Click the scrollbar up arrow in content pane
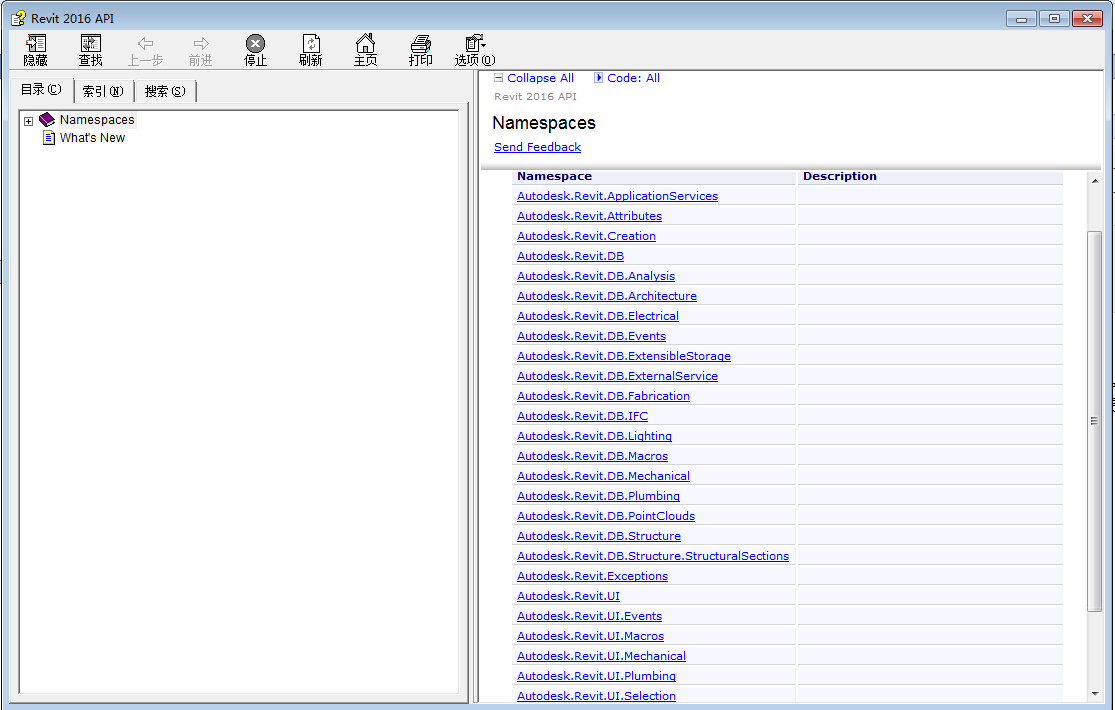1115x710 pixels. click(1095, 181)
